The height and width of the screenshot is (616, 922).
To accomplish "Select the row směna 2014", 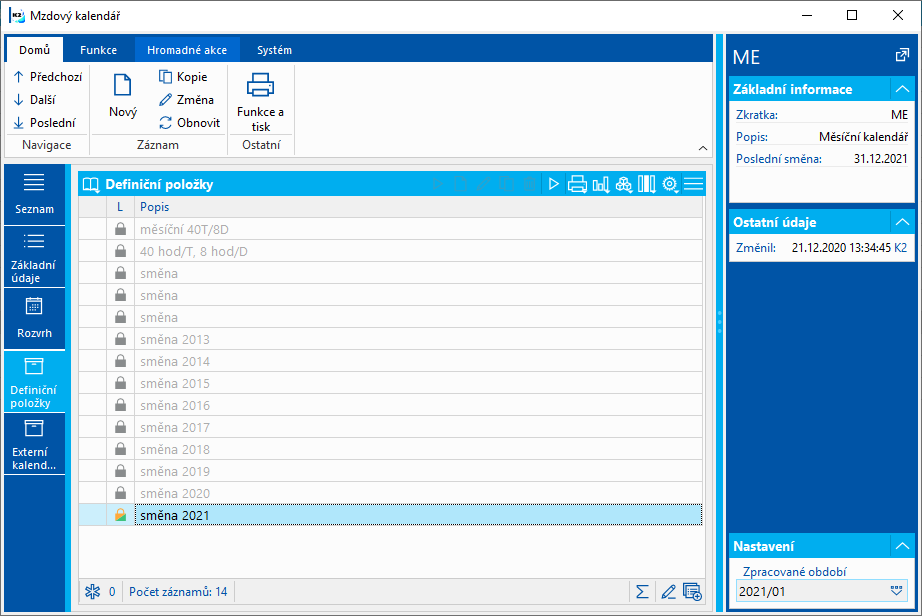I will (390, 361).
